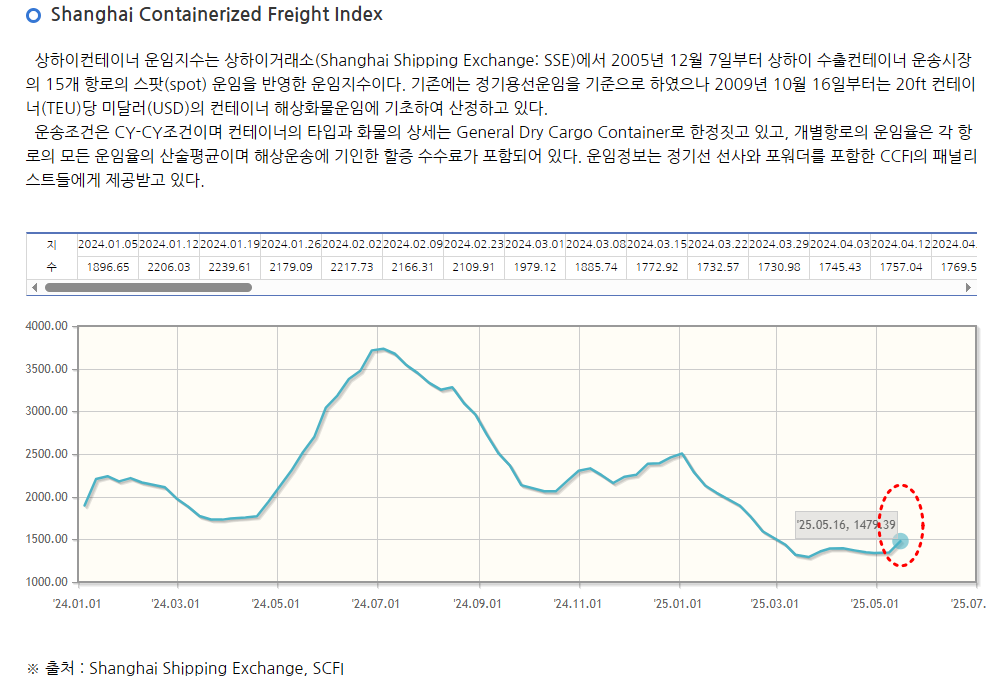Select the 2024.04.12 column header

coord(901,244)
